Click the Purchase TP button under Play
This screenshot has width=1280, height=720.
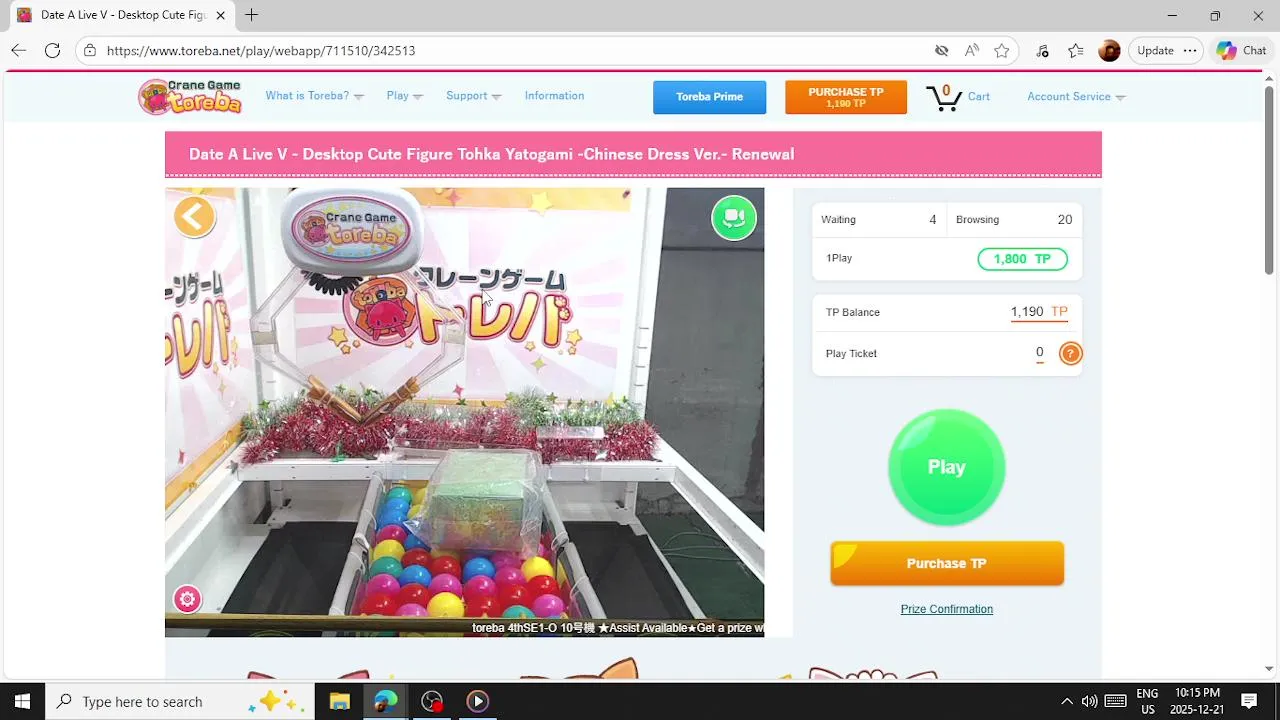click(x=946, y=563)
